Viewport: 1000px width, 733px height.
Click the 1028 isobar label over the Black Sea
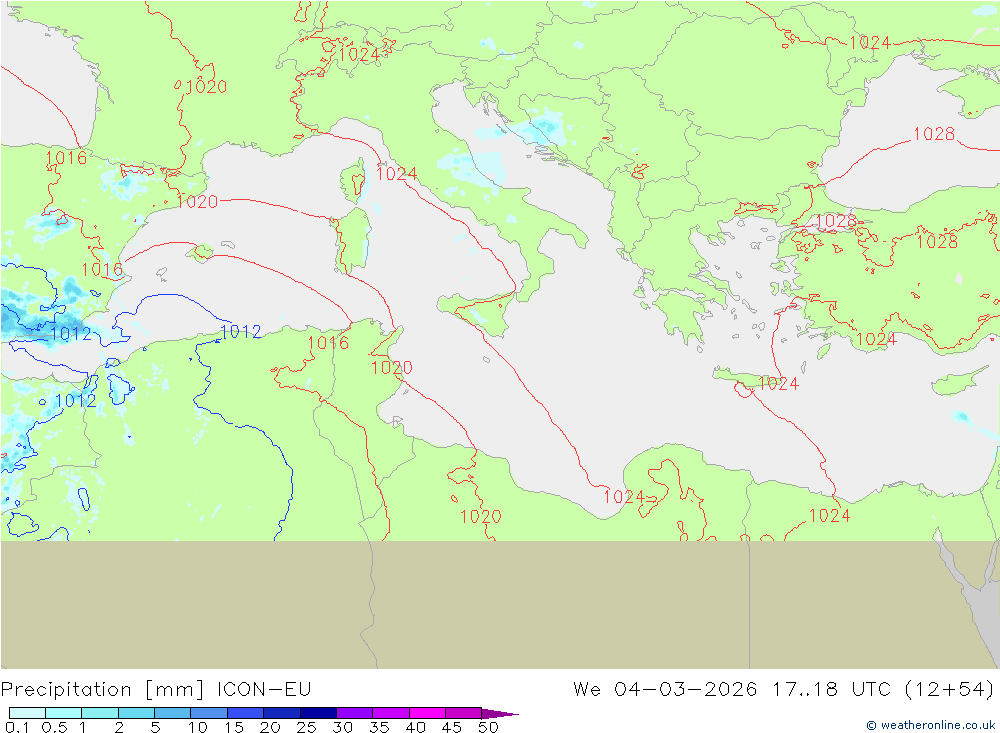934,134
